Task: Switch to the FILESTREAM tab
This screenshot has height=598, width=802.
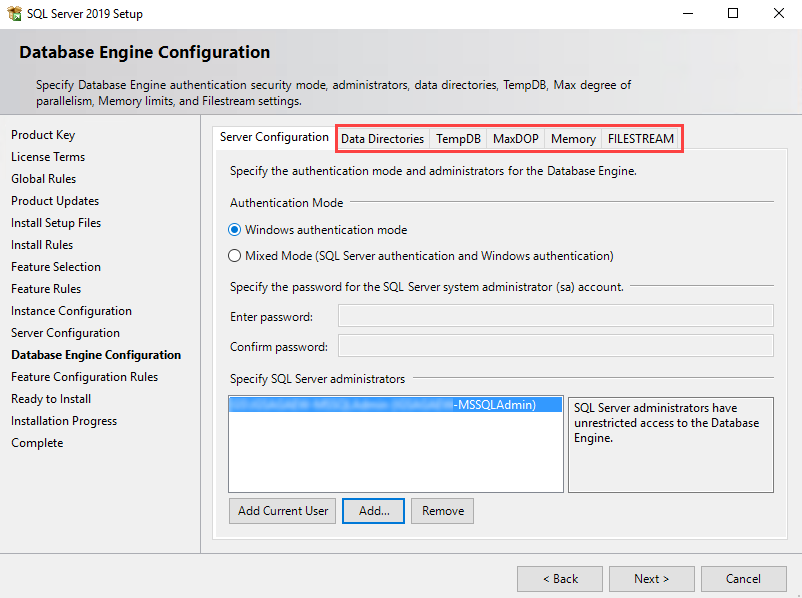Action: 641,139
